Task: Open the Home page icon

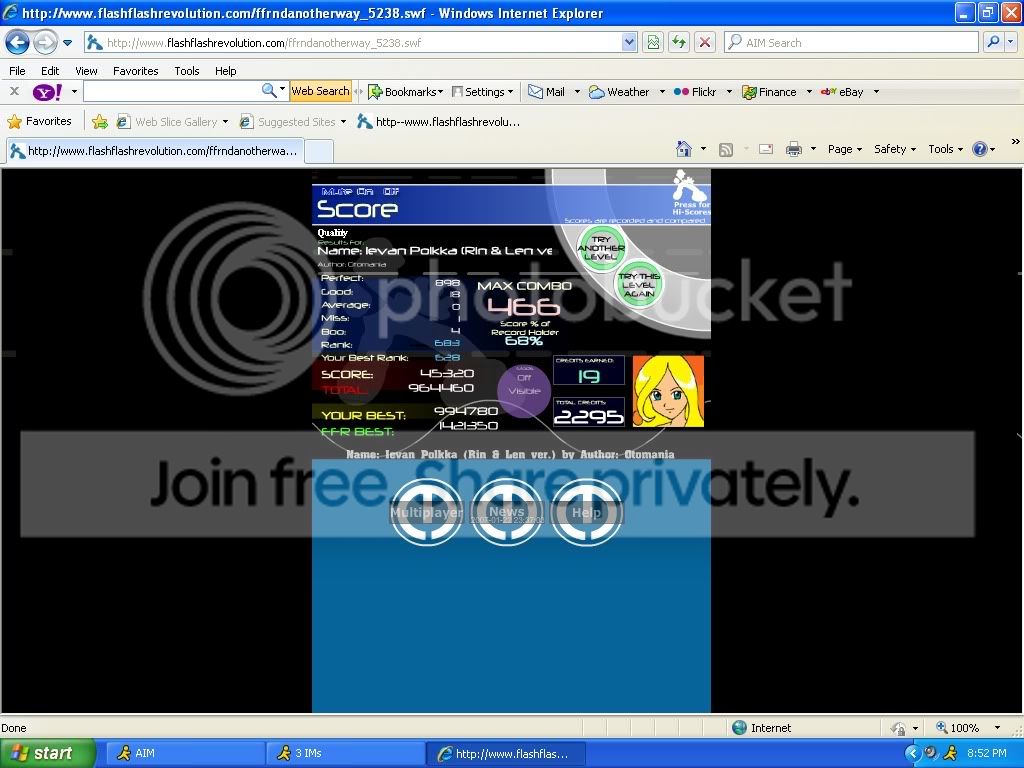Action: pos(684,149)
